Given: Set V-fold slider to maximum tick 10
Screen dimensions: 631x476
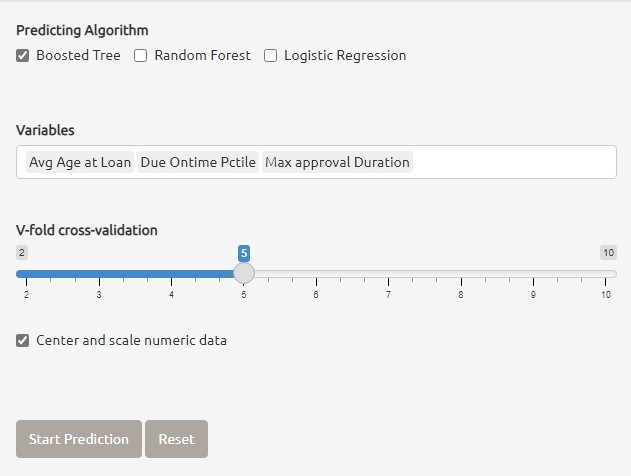Looking at the screenshot, I should point(606,274).
